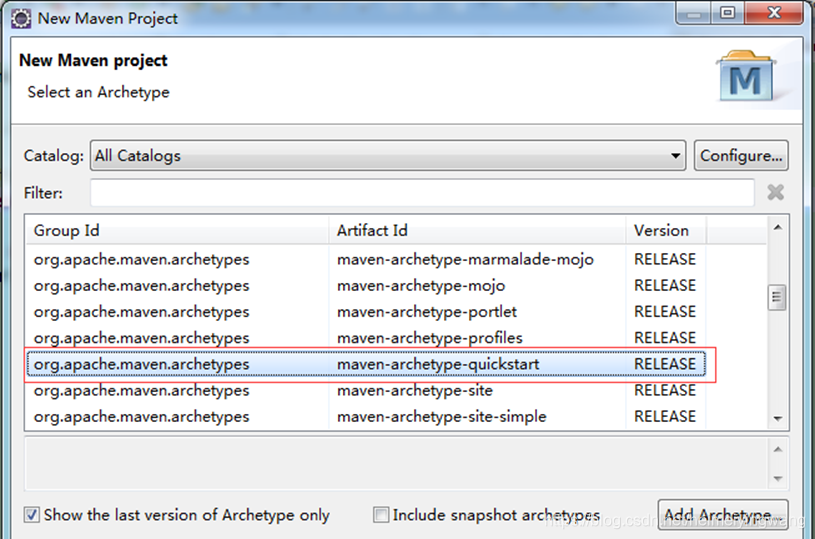Screen dimensions: 815x539
Task: Click description box scroll down arrow
Action: pos(778,478)
